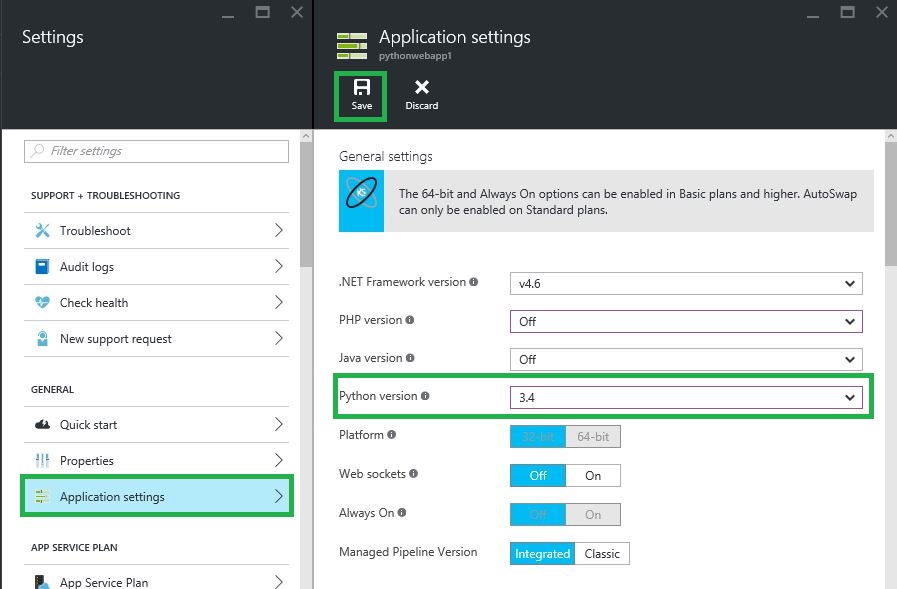Expand Application settings via its chevron

tap(279, 496)
